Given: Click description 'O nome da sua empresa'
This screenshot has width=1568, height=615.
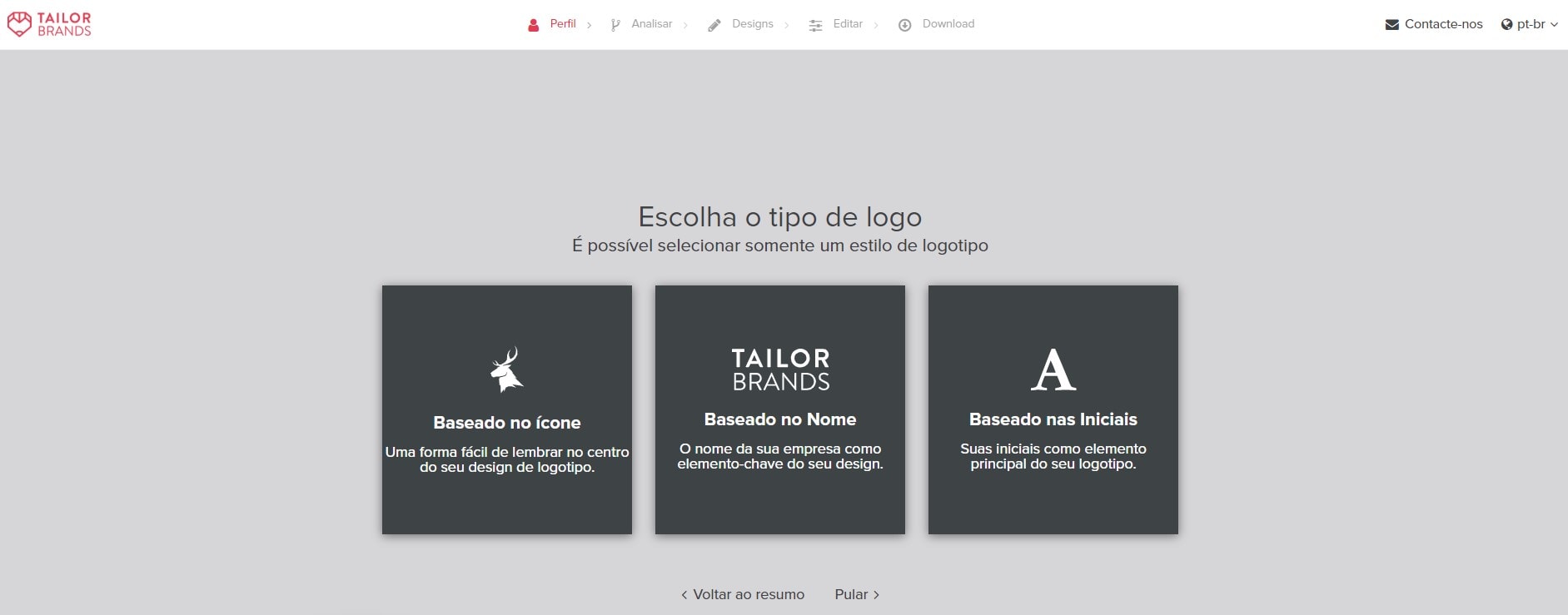Looking at the screenshot, I should coord(780,456).
